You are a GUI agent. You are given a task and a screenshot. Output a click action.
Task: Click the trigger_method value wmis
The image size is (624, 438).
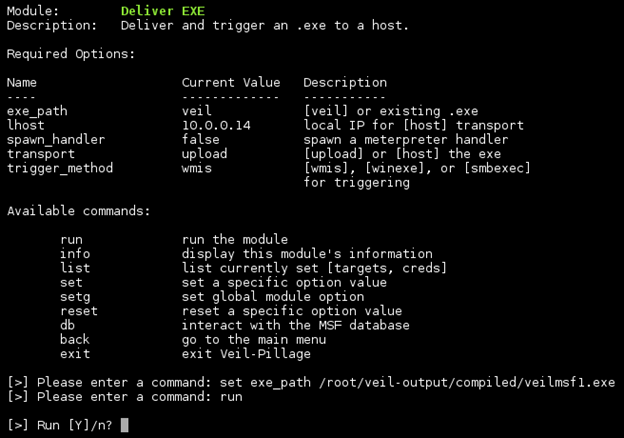[197, 168]
